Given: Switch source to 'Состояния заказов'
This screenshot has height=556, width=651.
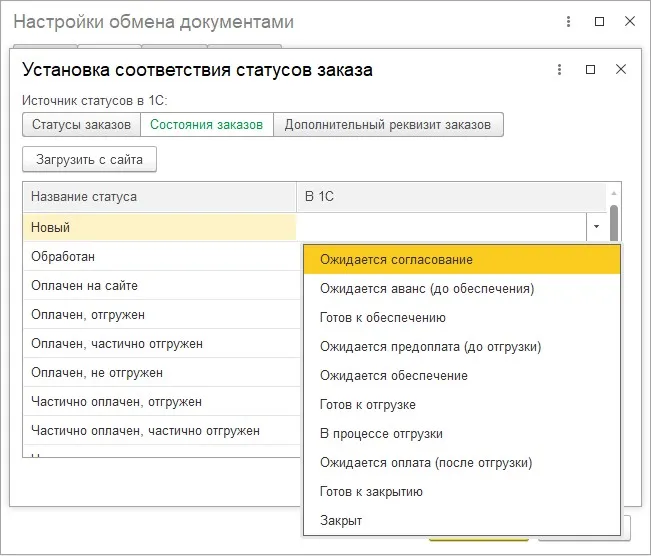Looking at the screenshot, I should [206, 125].
